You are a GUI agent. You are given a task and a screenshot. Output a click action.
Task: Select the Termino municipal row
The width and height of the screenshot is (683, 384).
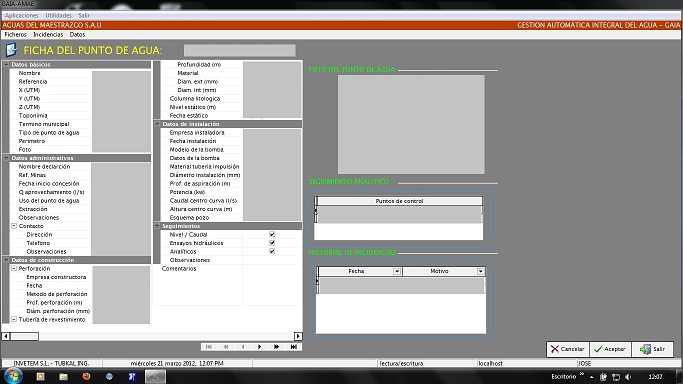80,124
